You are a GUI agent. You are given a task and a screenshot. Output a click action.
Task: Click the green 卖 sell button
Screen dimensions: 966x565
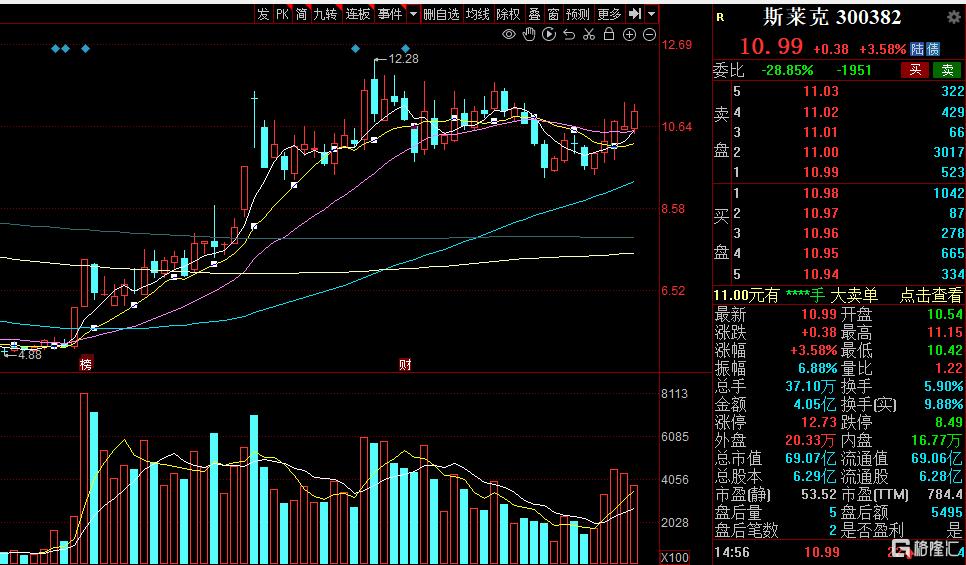pos(948,70)
